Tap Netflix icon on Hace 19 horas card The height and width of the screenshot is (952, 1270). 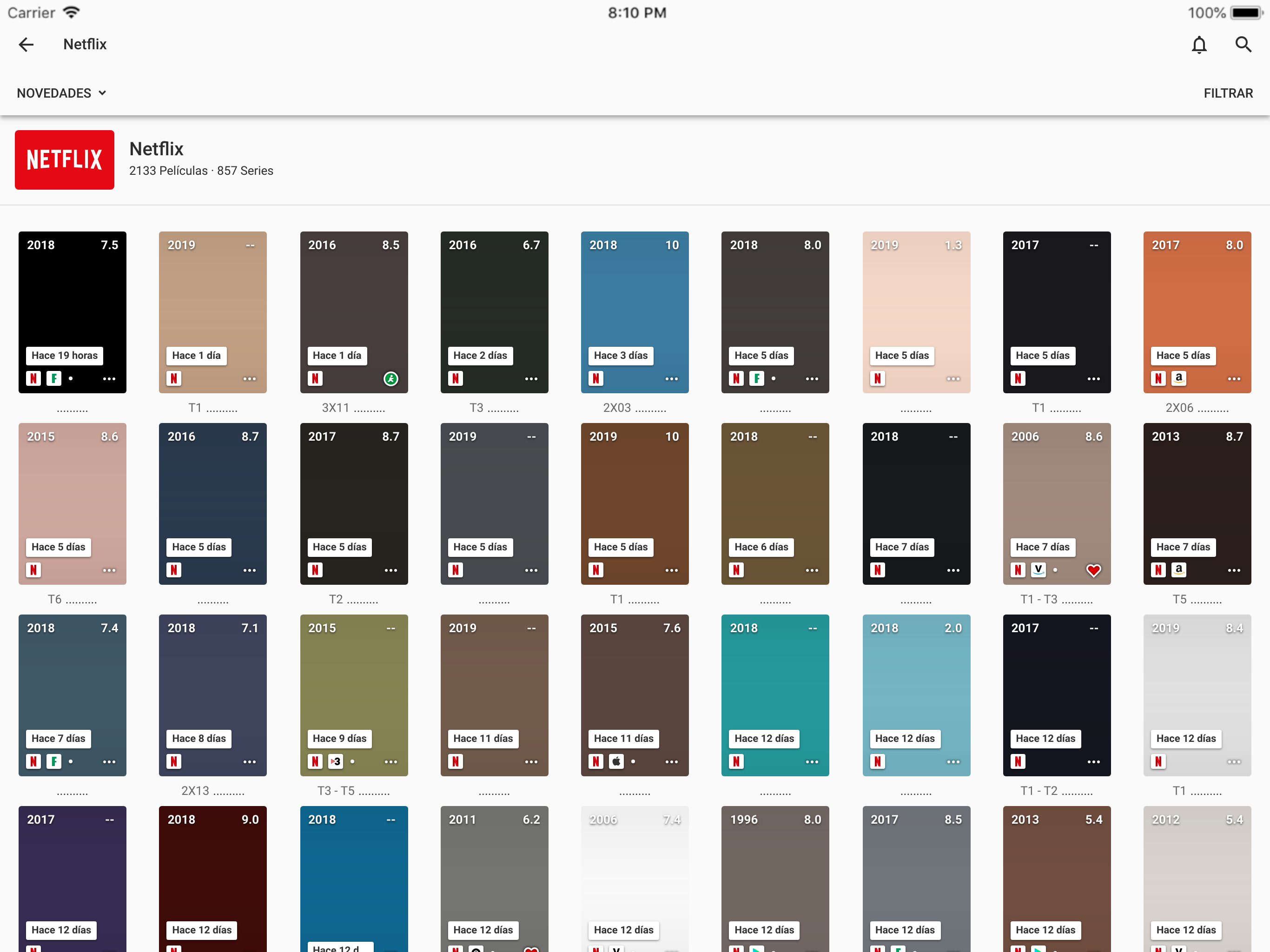(x=33, y=378)
